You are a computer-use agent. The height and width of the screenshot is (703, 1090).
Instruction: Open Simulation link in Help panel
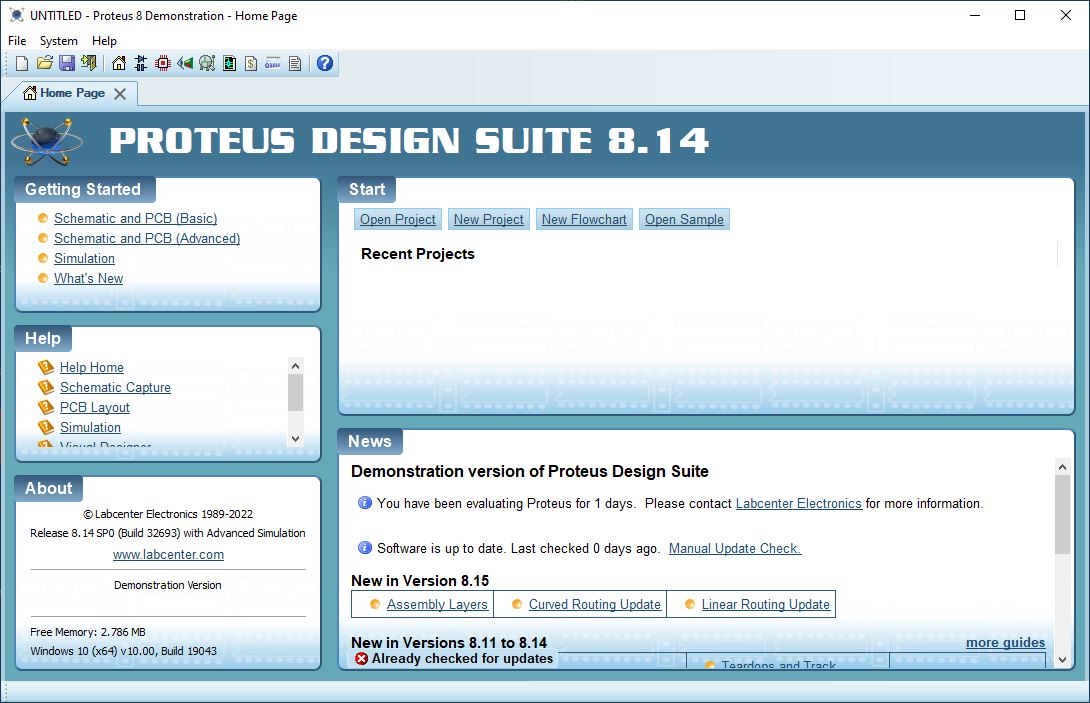[90, 428]
